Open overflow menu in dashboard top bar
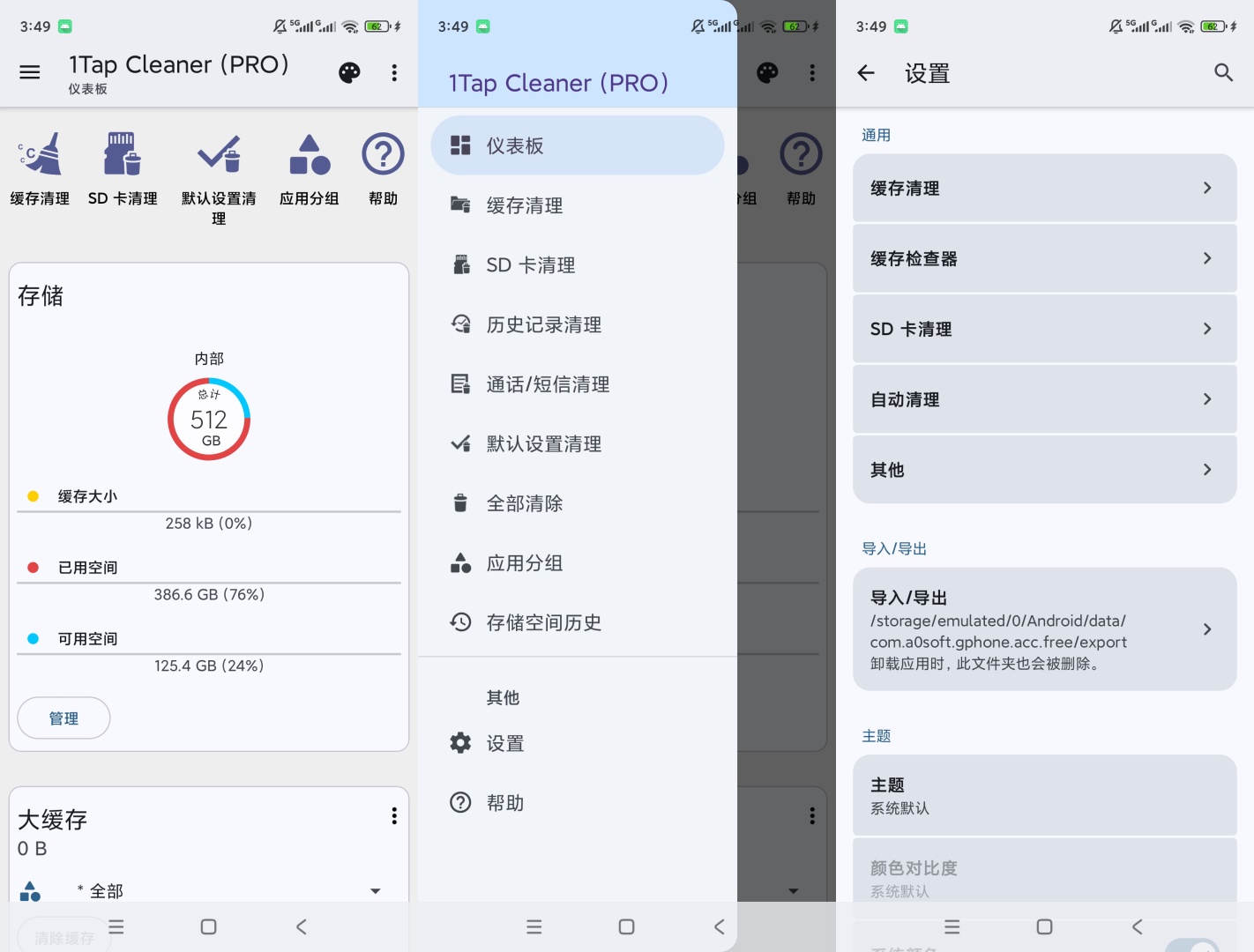This screenshot has height=952, width=1254. [394, 72]
